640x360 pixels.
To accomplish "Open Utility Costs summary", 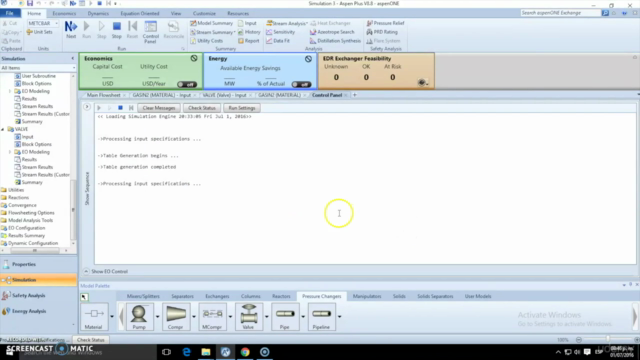I will (x=207, y=41).
